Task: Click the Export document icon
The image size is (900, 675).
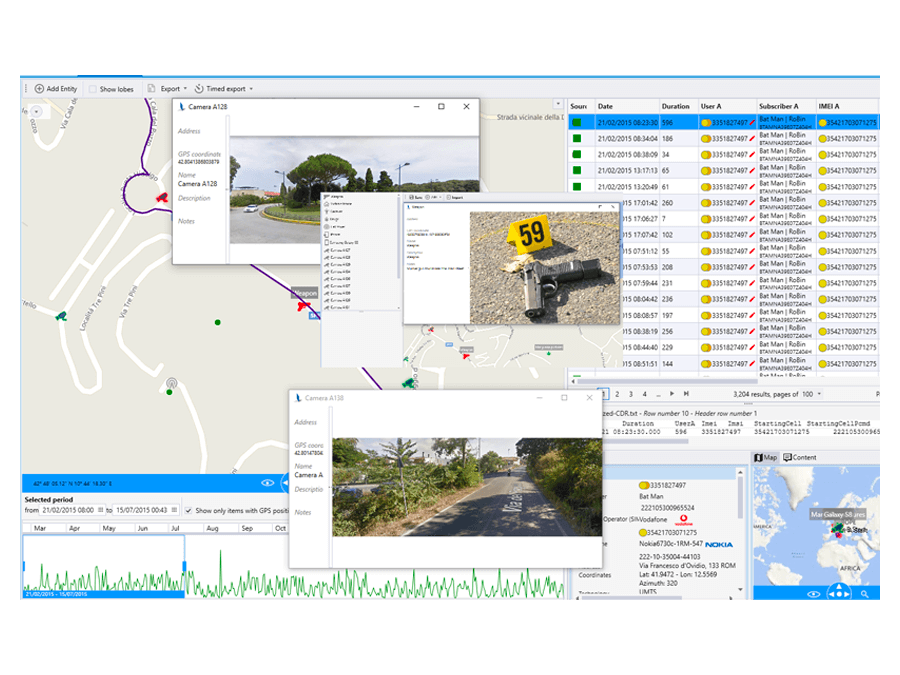Action: click(x=152, y=88)
